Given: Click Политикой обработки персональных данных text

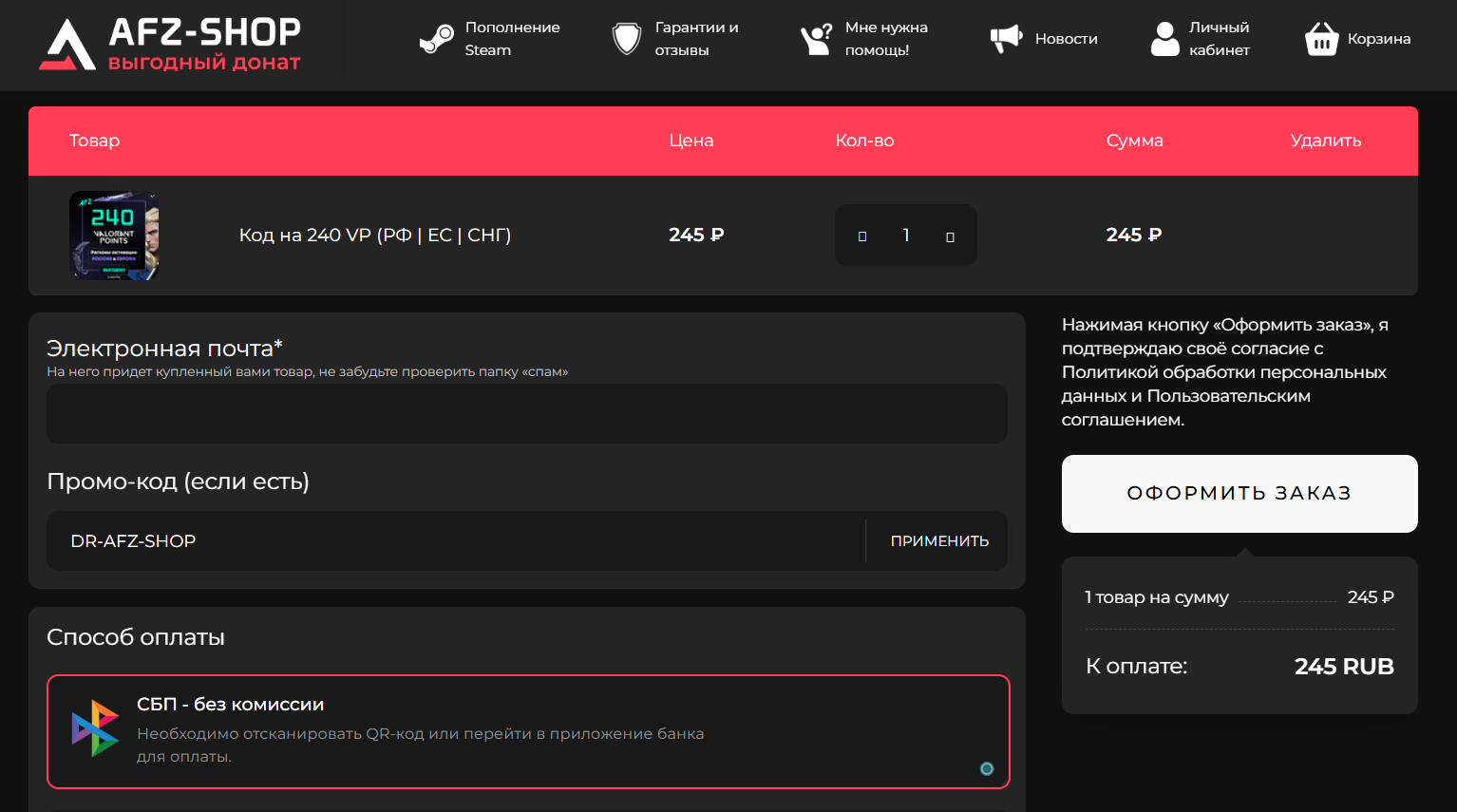Looking at the screenshot, I should [x=1224, y=384].
